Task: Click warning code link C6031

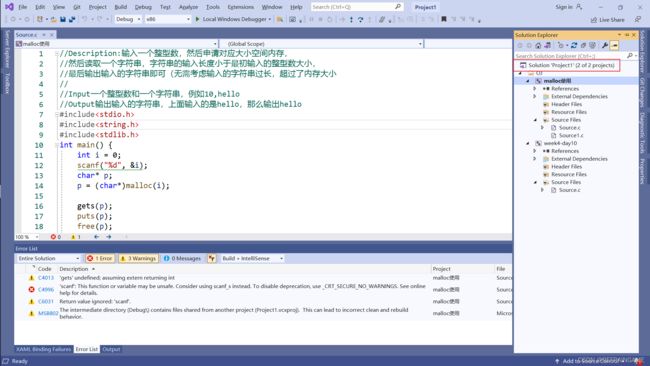Action: 46,301
